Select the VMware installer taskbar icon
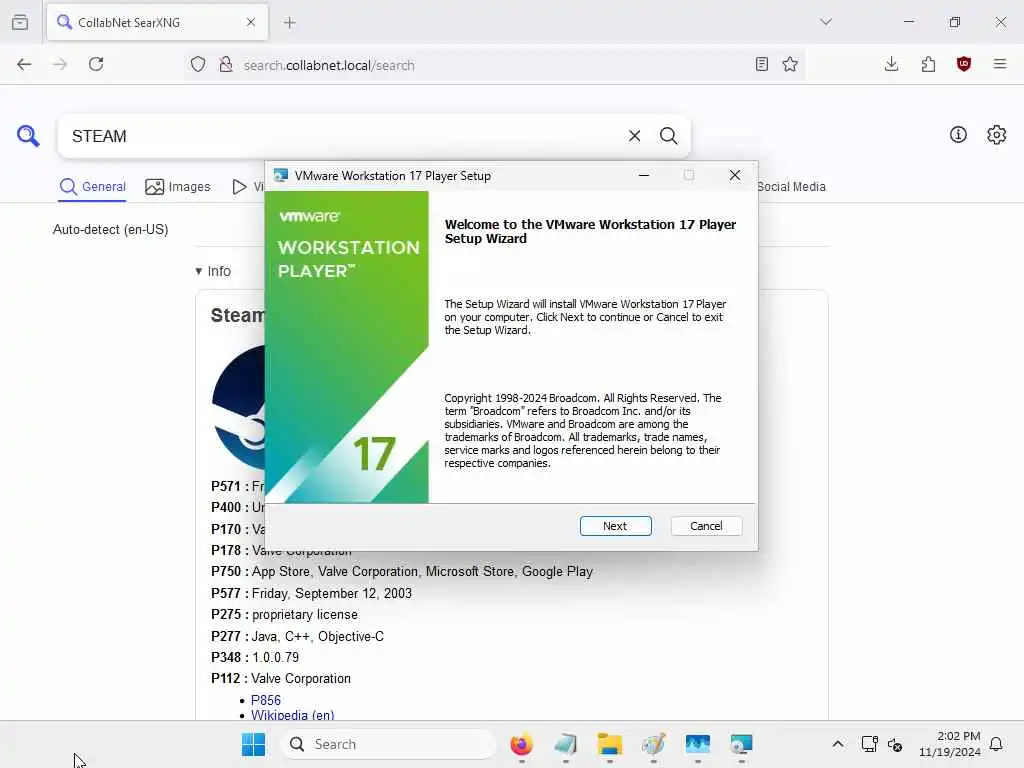The image size is (1024, 768). (741, 744)
